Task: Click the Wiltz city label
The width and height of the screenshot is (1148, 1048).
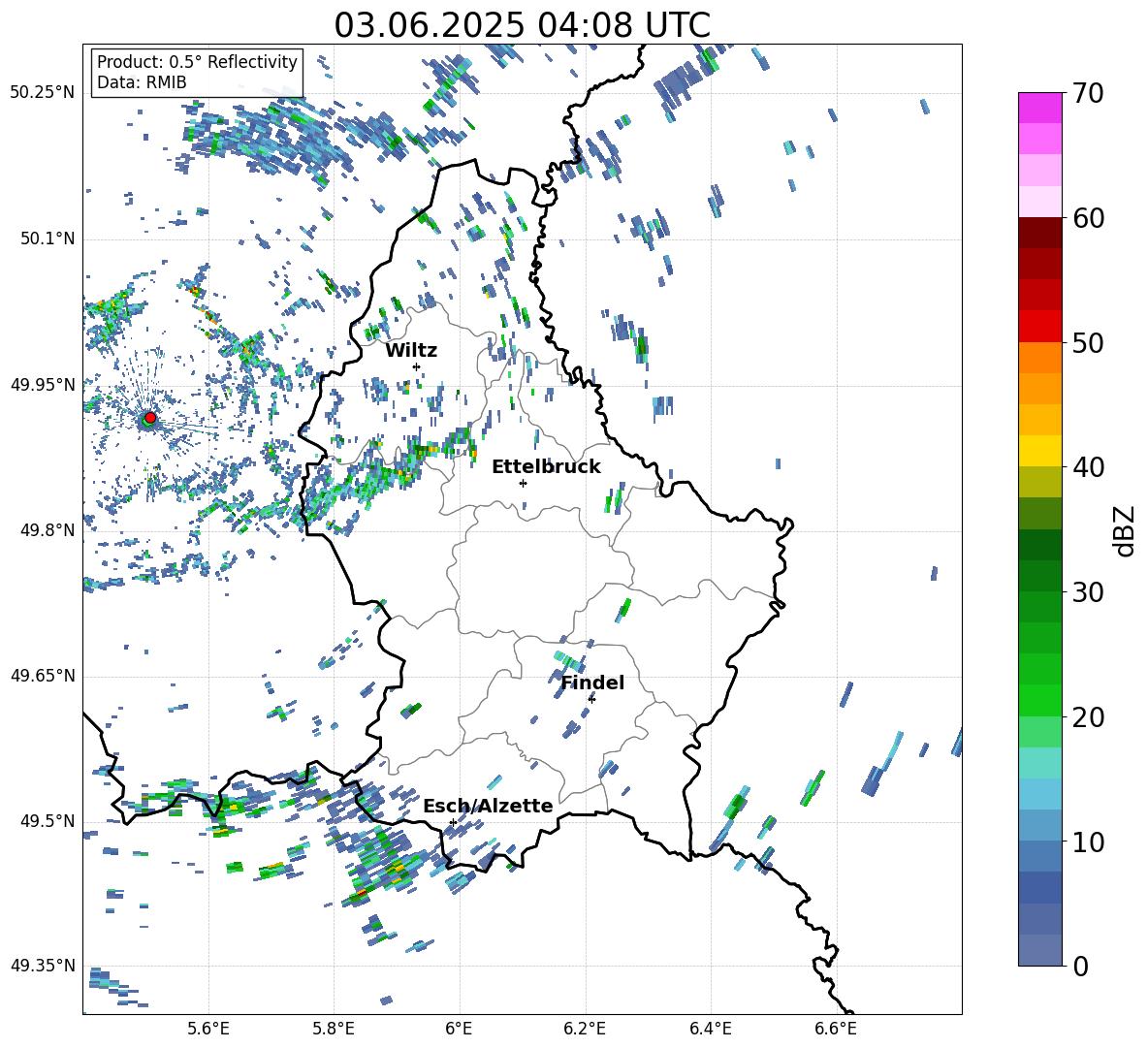Action: click(411, 351)
